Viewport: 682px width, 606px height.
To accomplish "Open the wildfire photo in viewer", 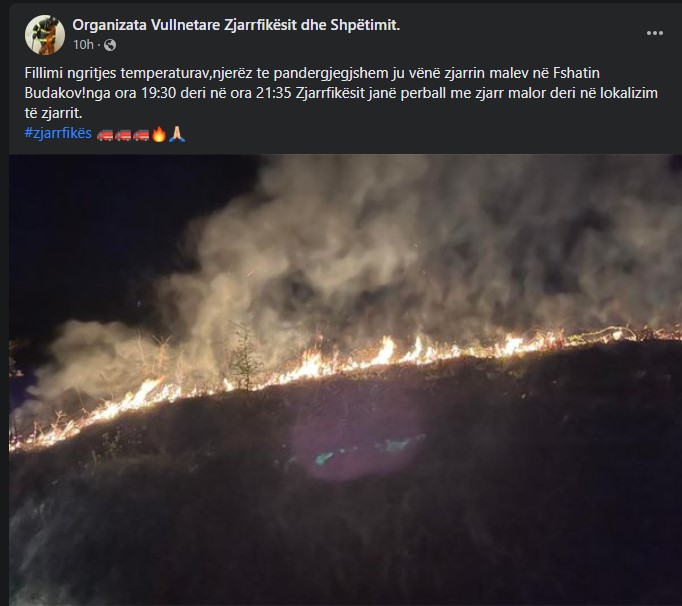I will (345, 380).
